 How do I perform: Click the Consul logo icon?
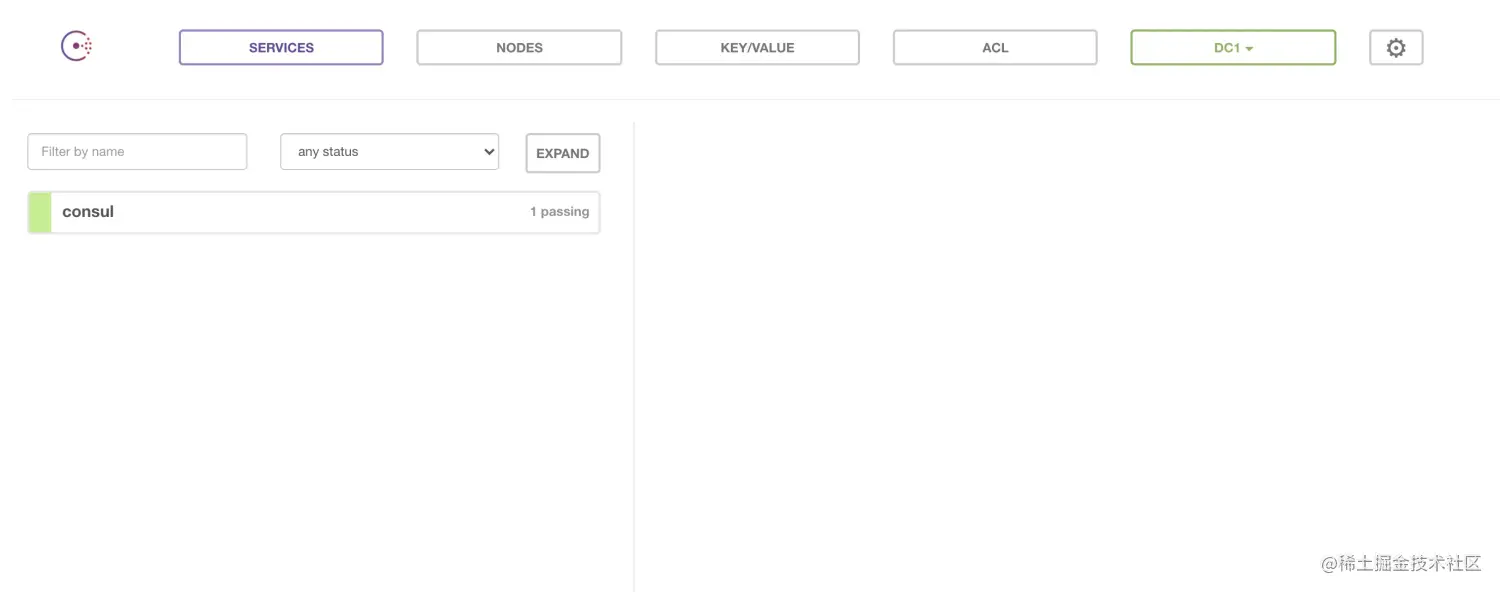[77, 46]
